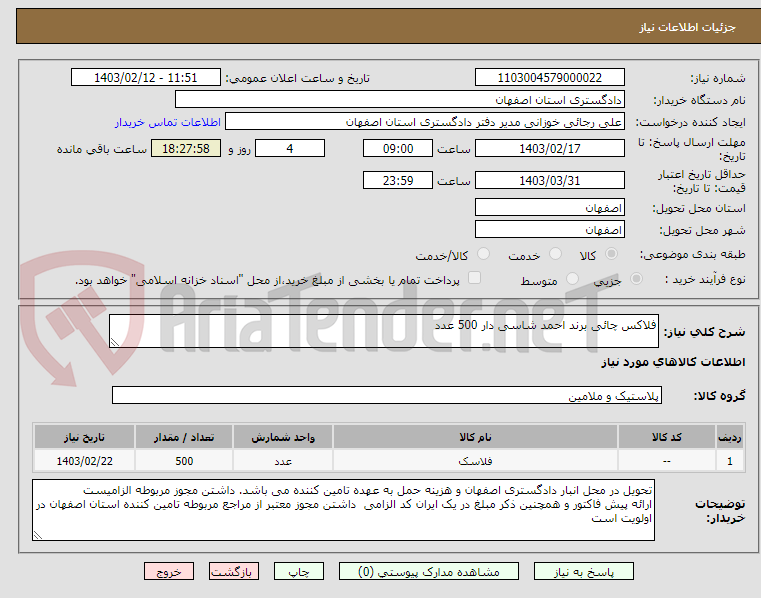The width and height of the screenshot is (761, 598).
Task: Click the استان محل تحویل field
Action: 549,207
